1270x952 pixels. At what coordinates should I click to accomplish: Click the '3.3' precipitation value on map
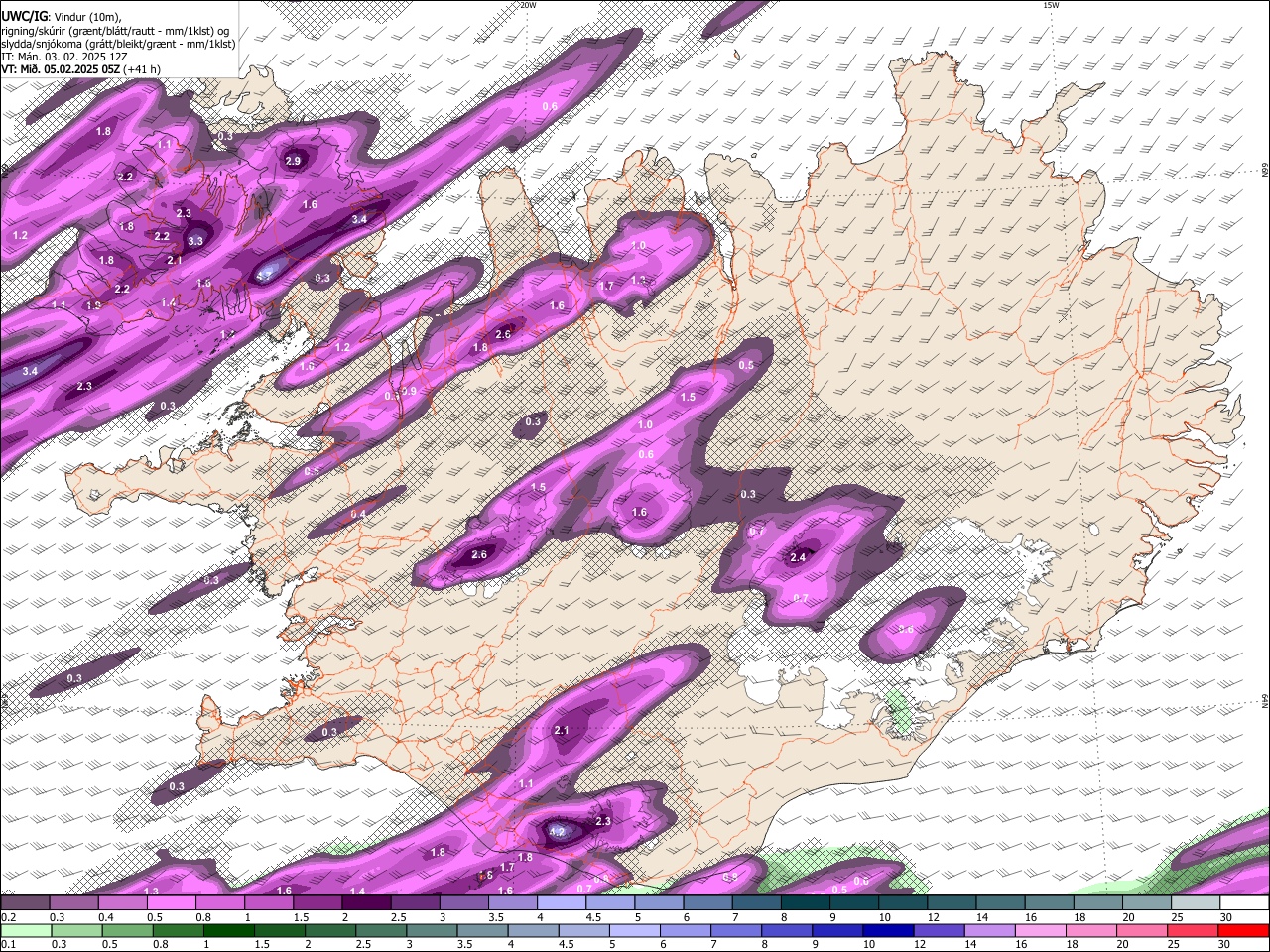195,241
